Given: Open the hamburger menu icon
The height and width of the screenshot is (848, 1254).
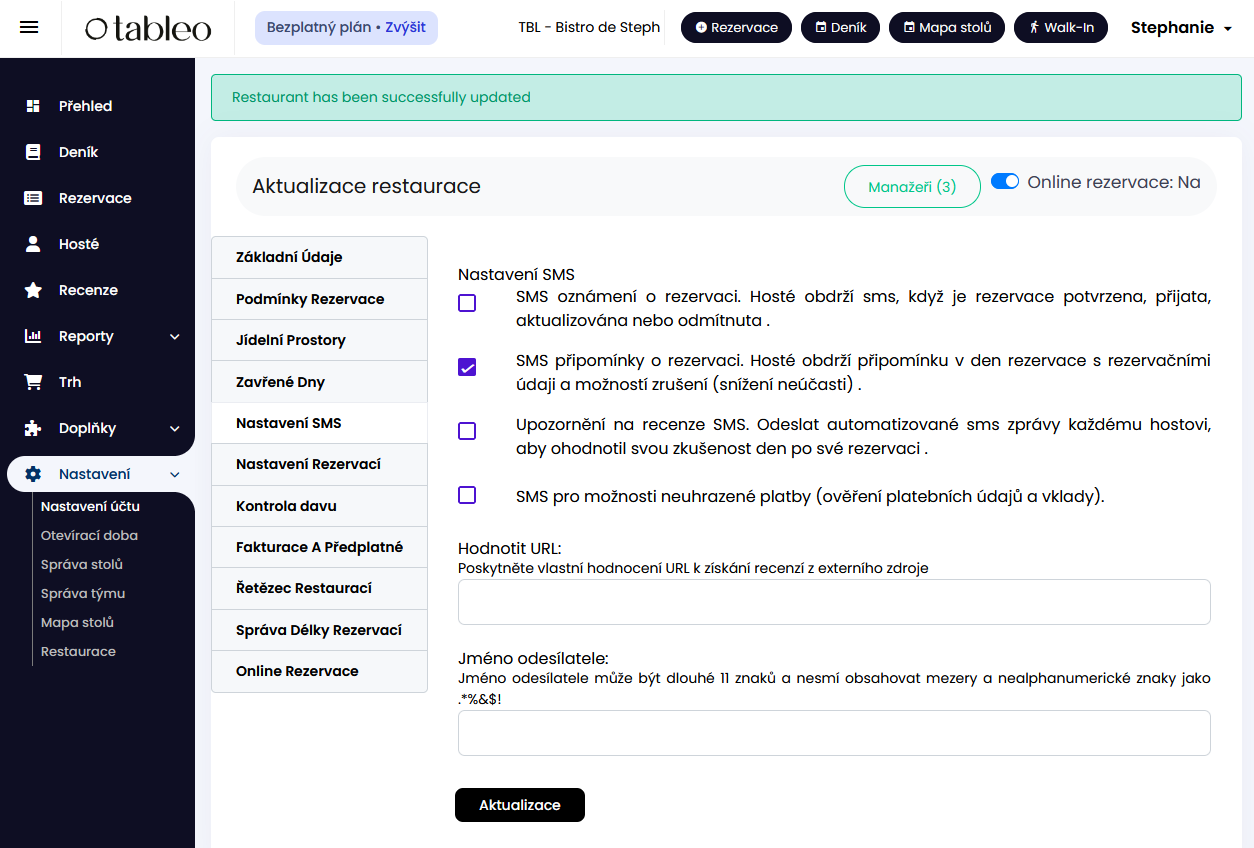Looking at the screenshot, I should [29, 28].
